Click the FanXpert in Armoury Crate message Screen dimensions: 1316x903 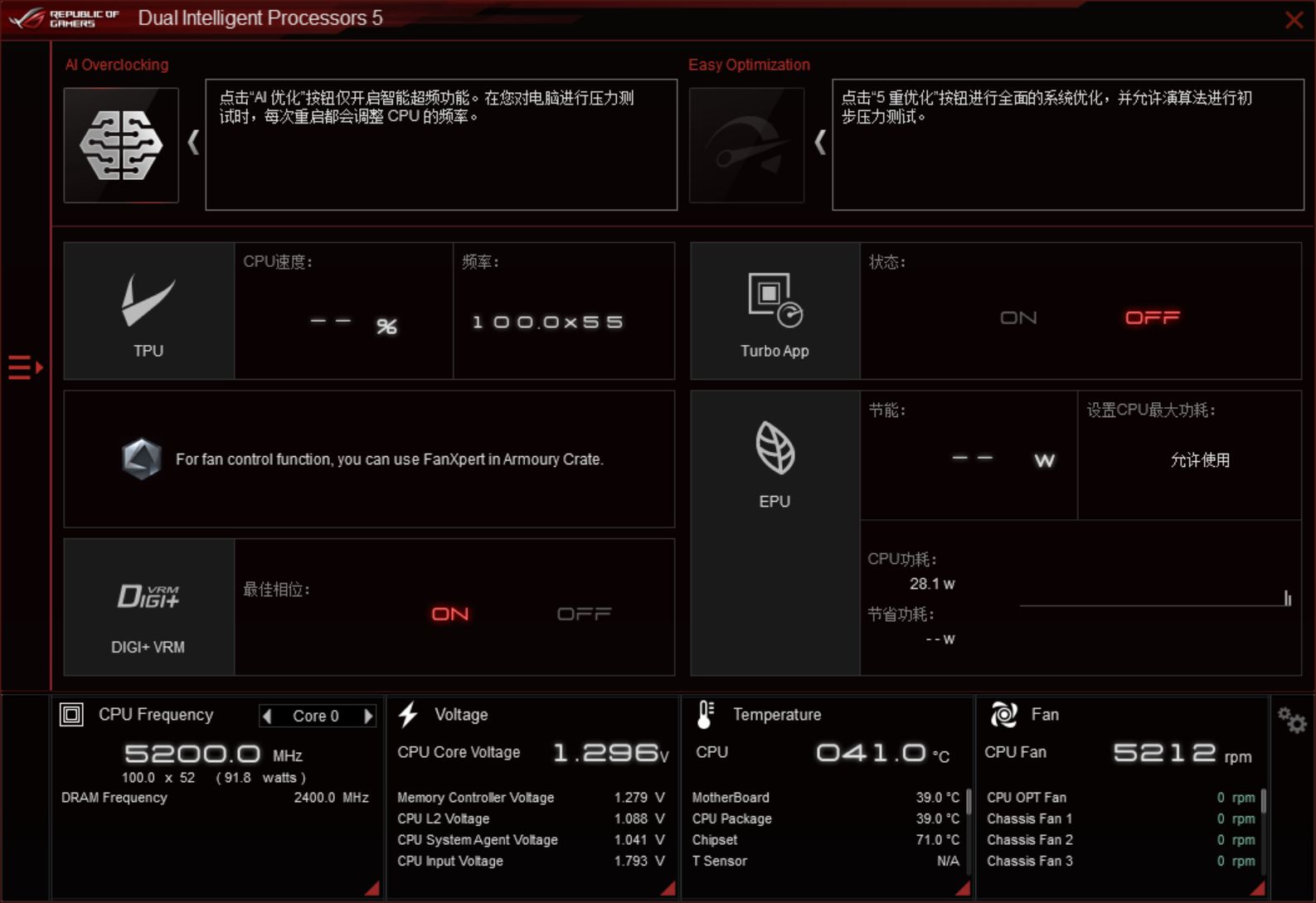389,459
